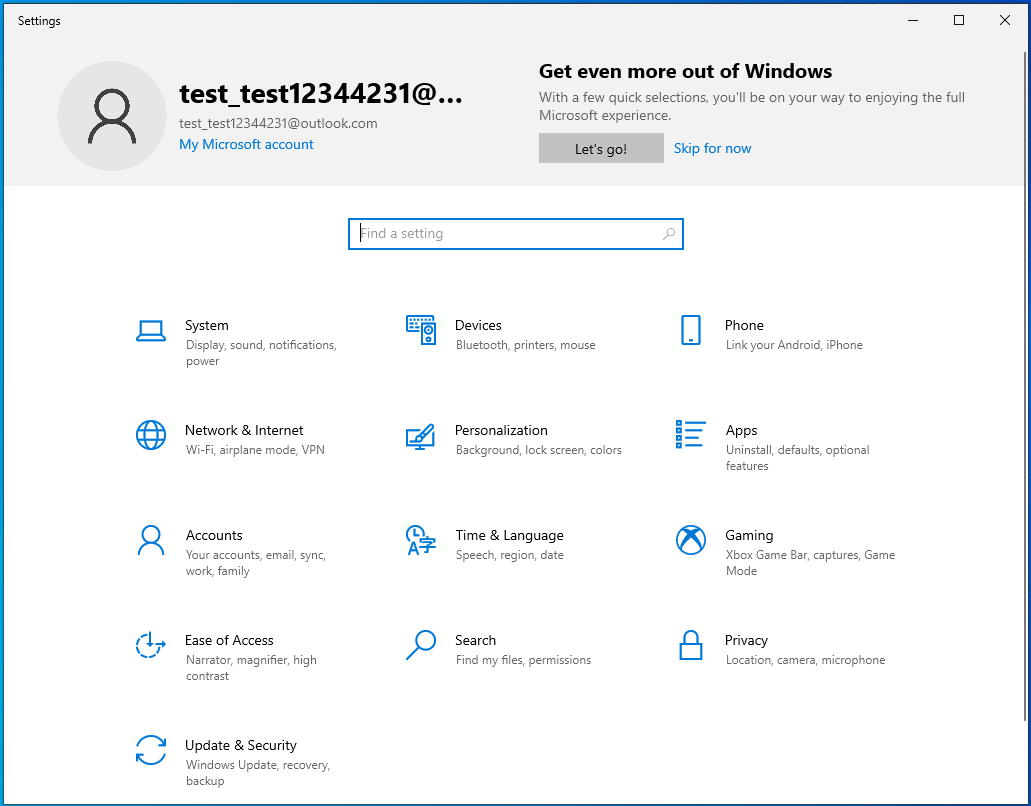Open Gaming settings title

pos(749,536)
